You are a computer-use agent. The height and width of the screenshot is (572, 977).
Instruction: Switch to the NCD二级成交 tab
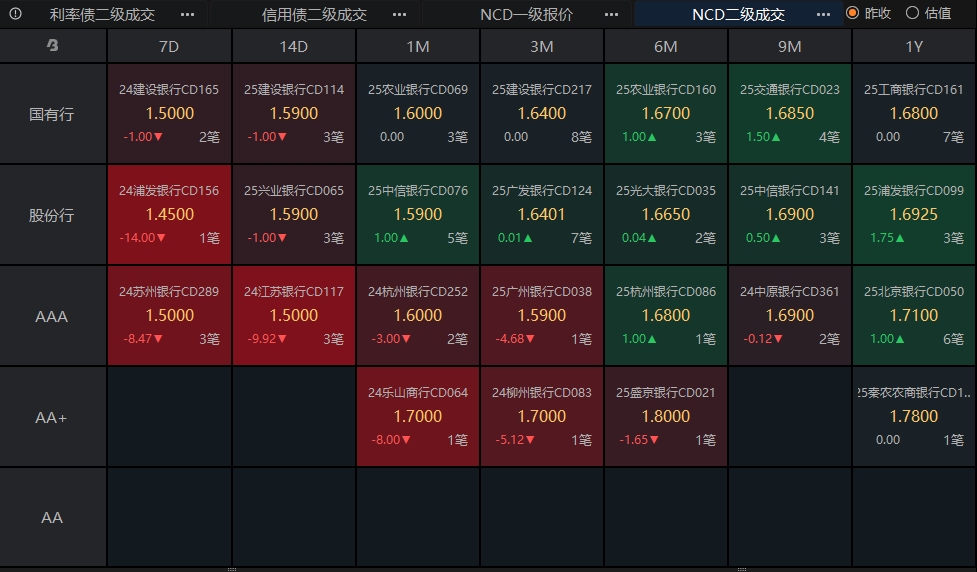point(738,14)
